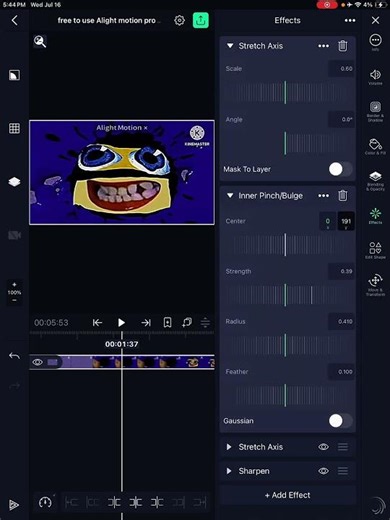Image resolution: width=390 pixels, height=520 pixels.
Task: Play the timeline preview
Action: 121,322
